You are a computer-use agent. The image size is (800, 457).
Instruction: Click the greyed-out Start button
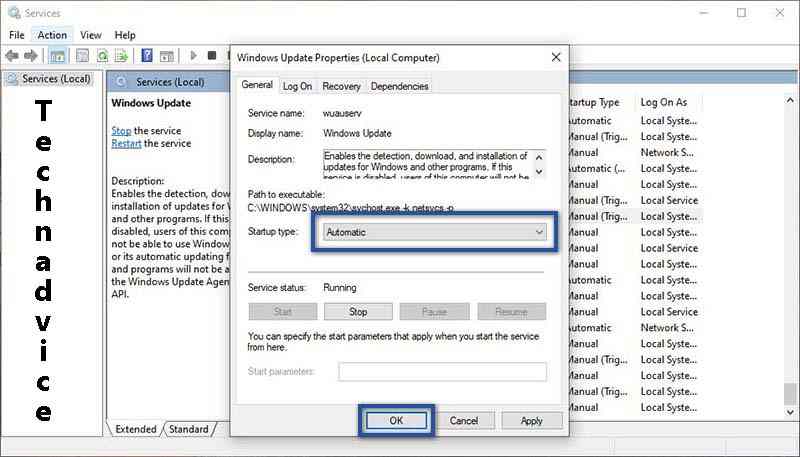[283, 312]
